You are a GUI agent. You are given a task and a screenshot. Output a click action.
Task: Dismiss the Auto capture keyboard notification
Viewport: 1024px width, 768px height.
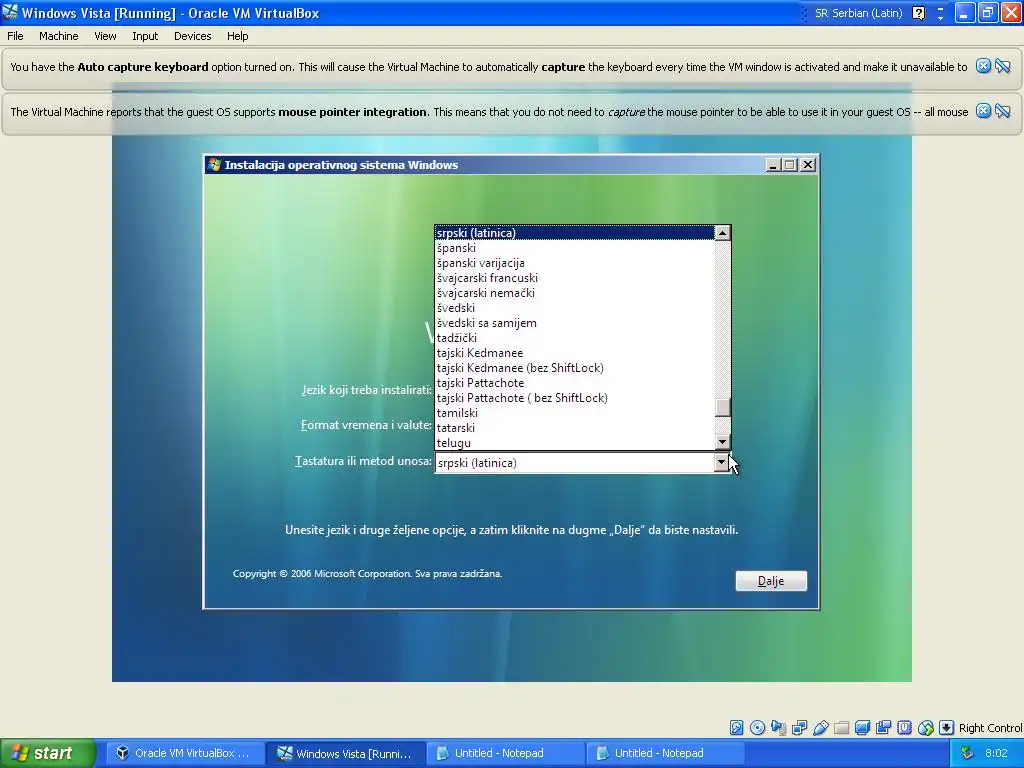(984, 66)
